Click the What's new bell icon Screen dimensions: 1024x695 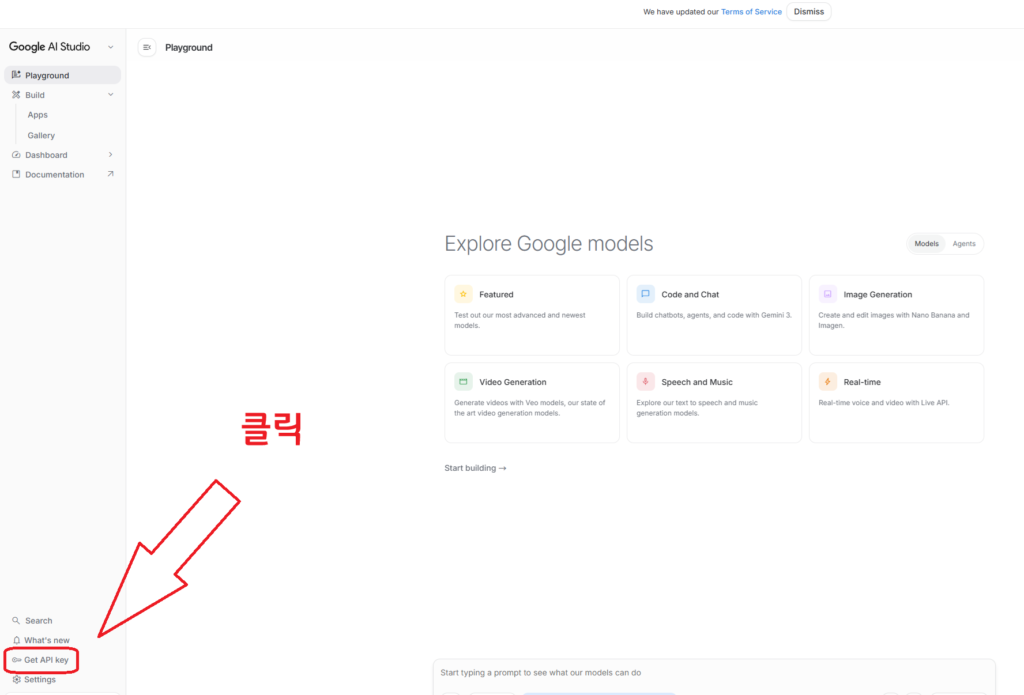[15, 640]
